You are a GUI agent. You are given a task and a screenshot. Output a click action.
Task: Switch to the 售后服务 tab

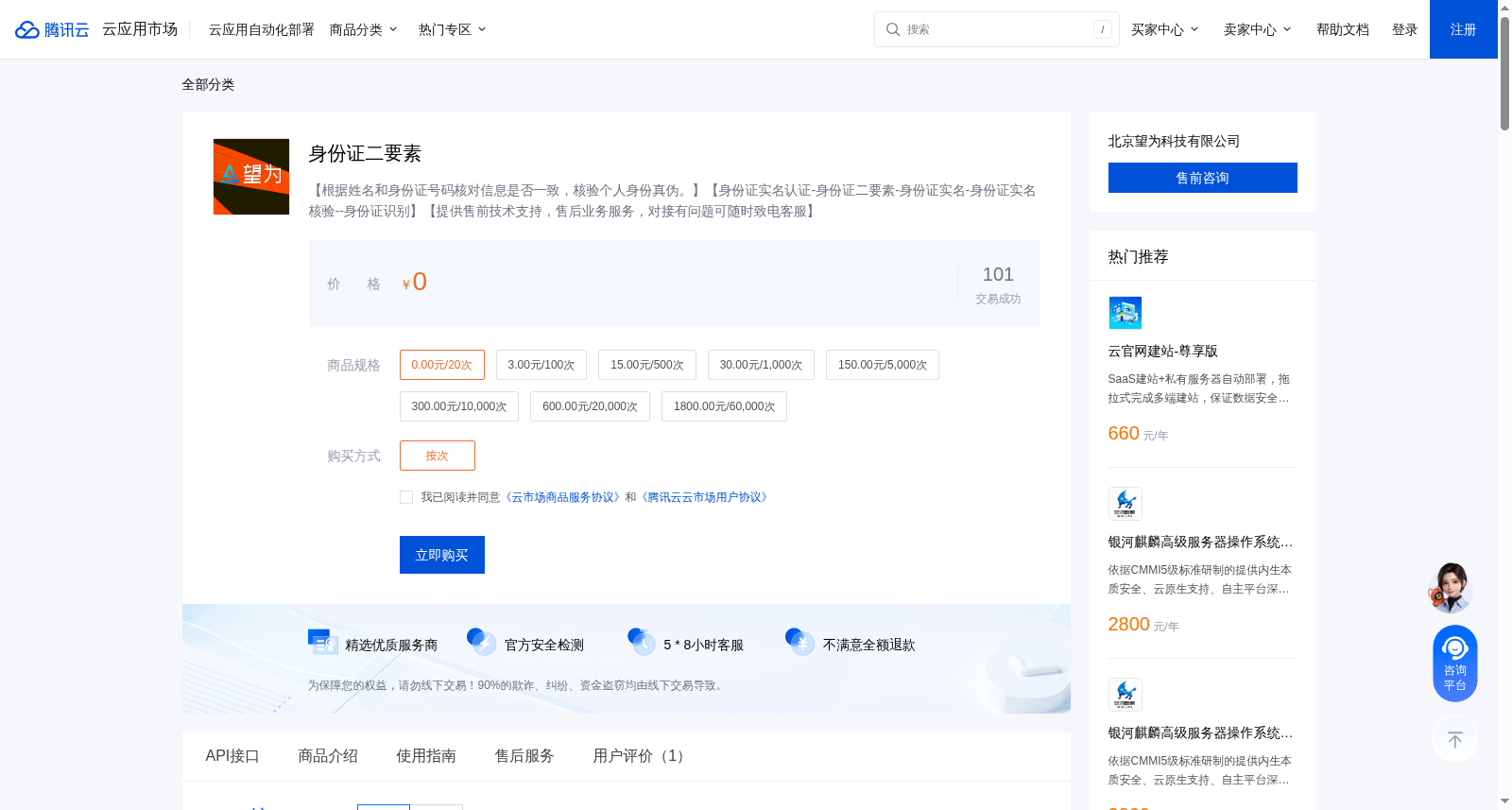click(x=524, y=756)
